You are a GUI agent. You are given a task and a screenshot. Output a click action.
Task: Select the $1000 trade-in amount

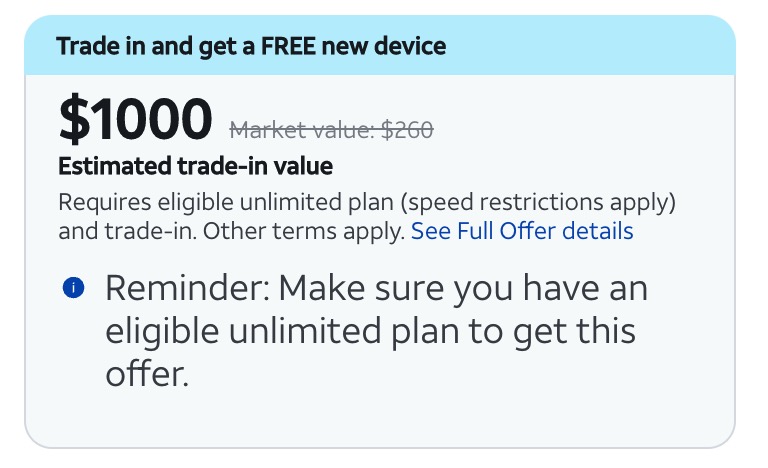(x=135, y=119)
